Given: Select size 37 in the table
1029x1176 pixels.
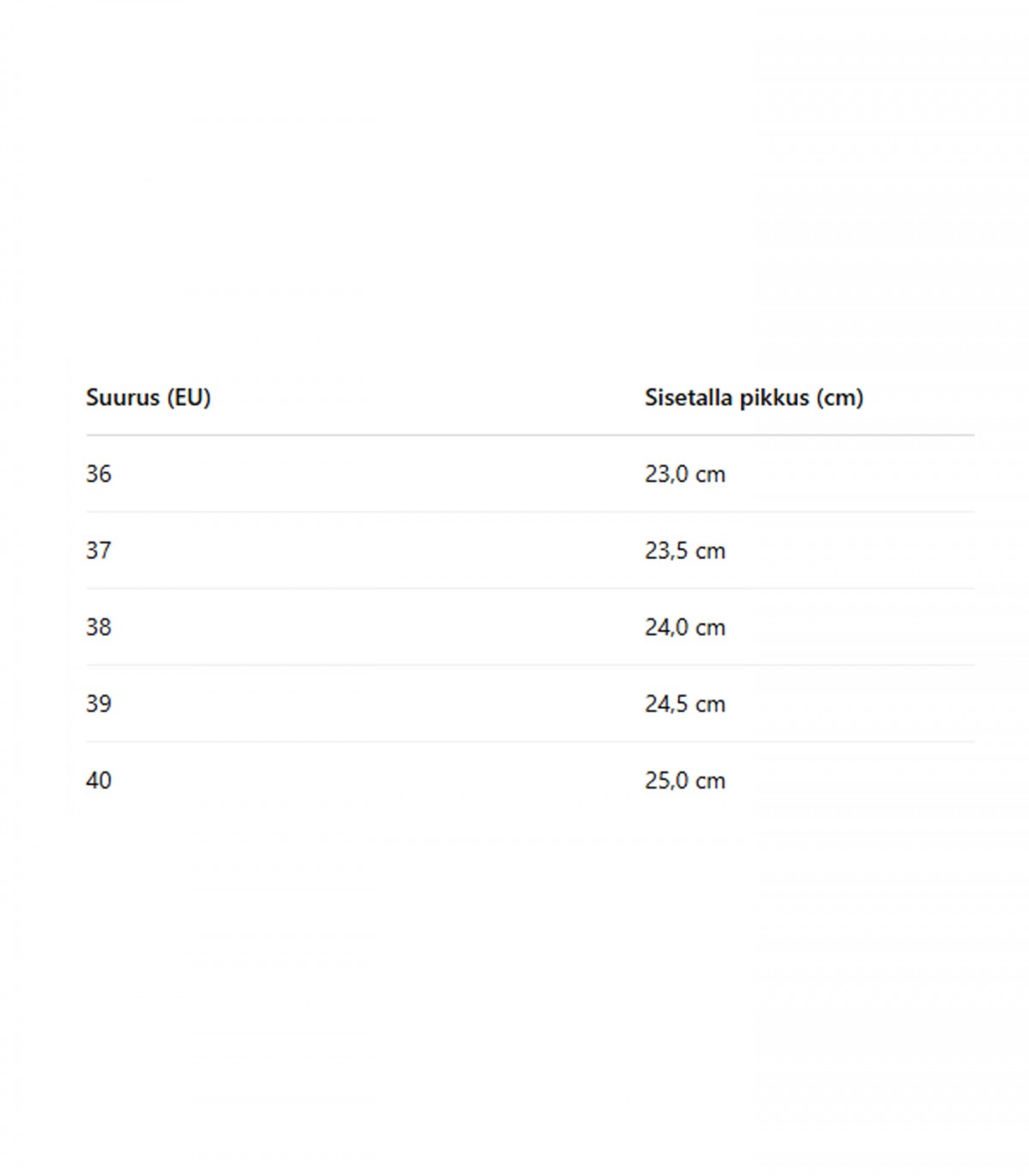Looking at the screenshot, I should tap(99, 550).
